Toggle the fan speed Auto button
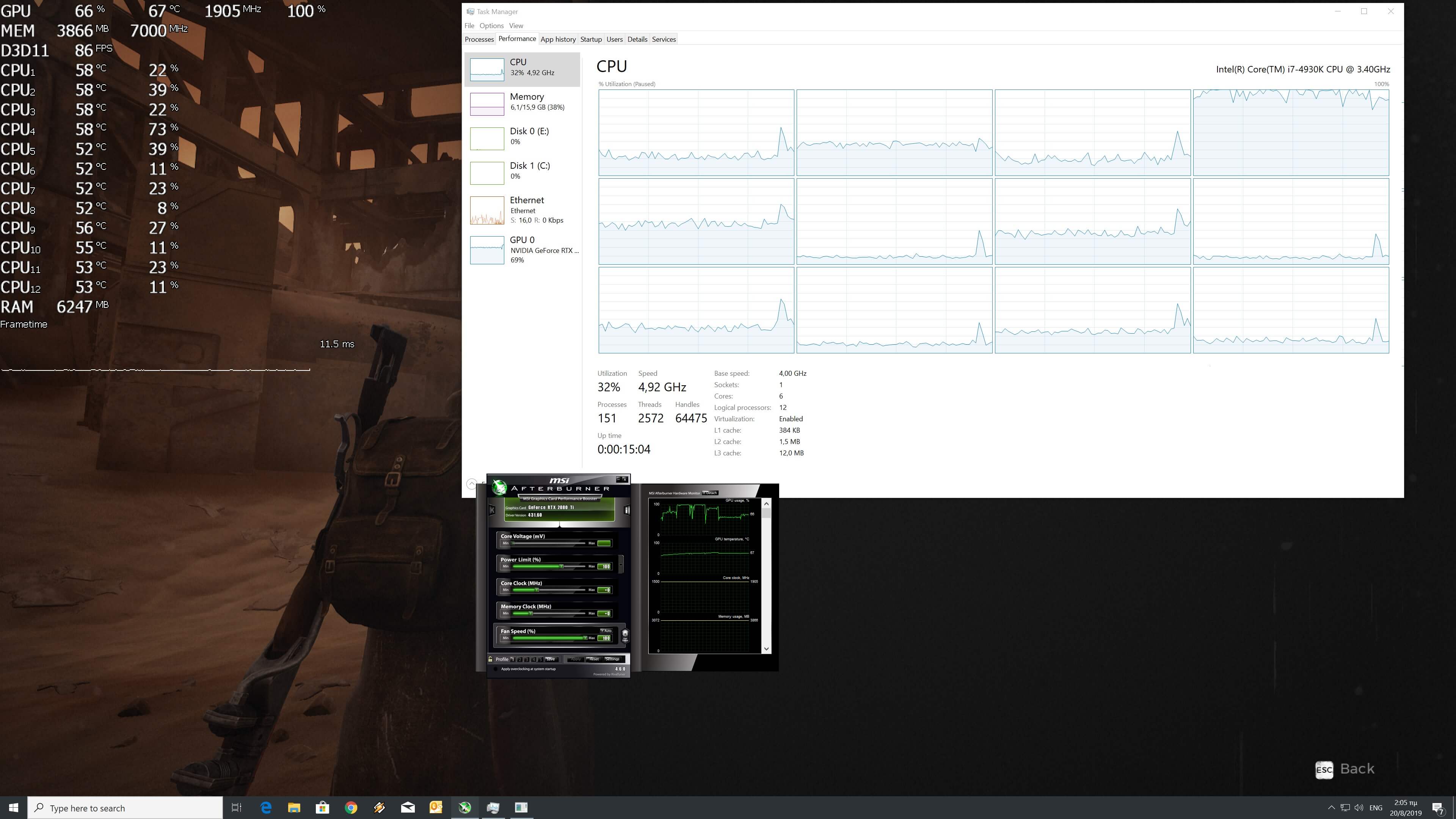Image resolution: width=1456 pixels, height=819 pixels. click(606, 630)
